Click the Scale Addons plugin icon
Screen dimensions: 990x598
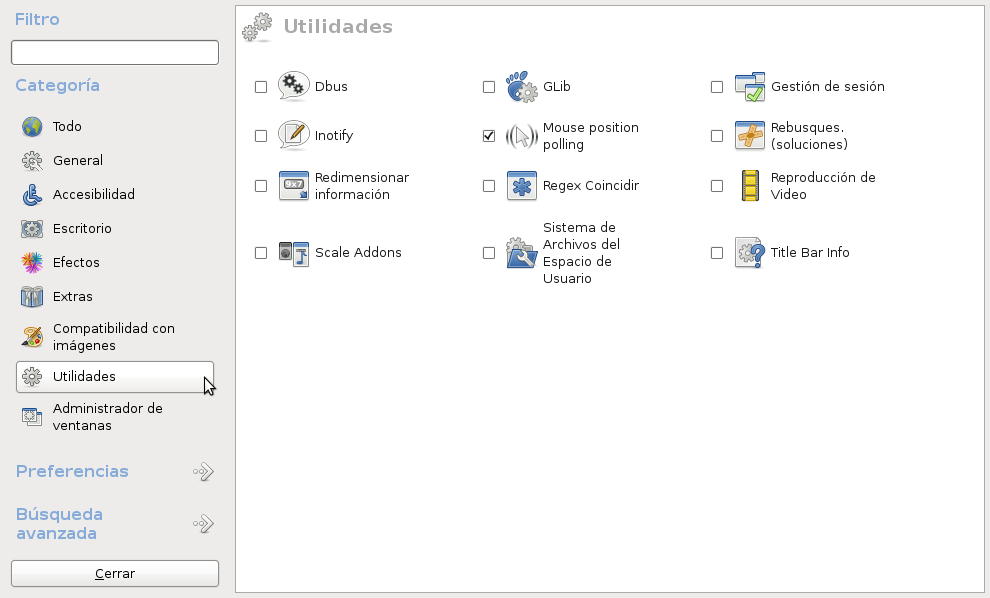pos(293,253)
